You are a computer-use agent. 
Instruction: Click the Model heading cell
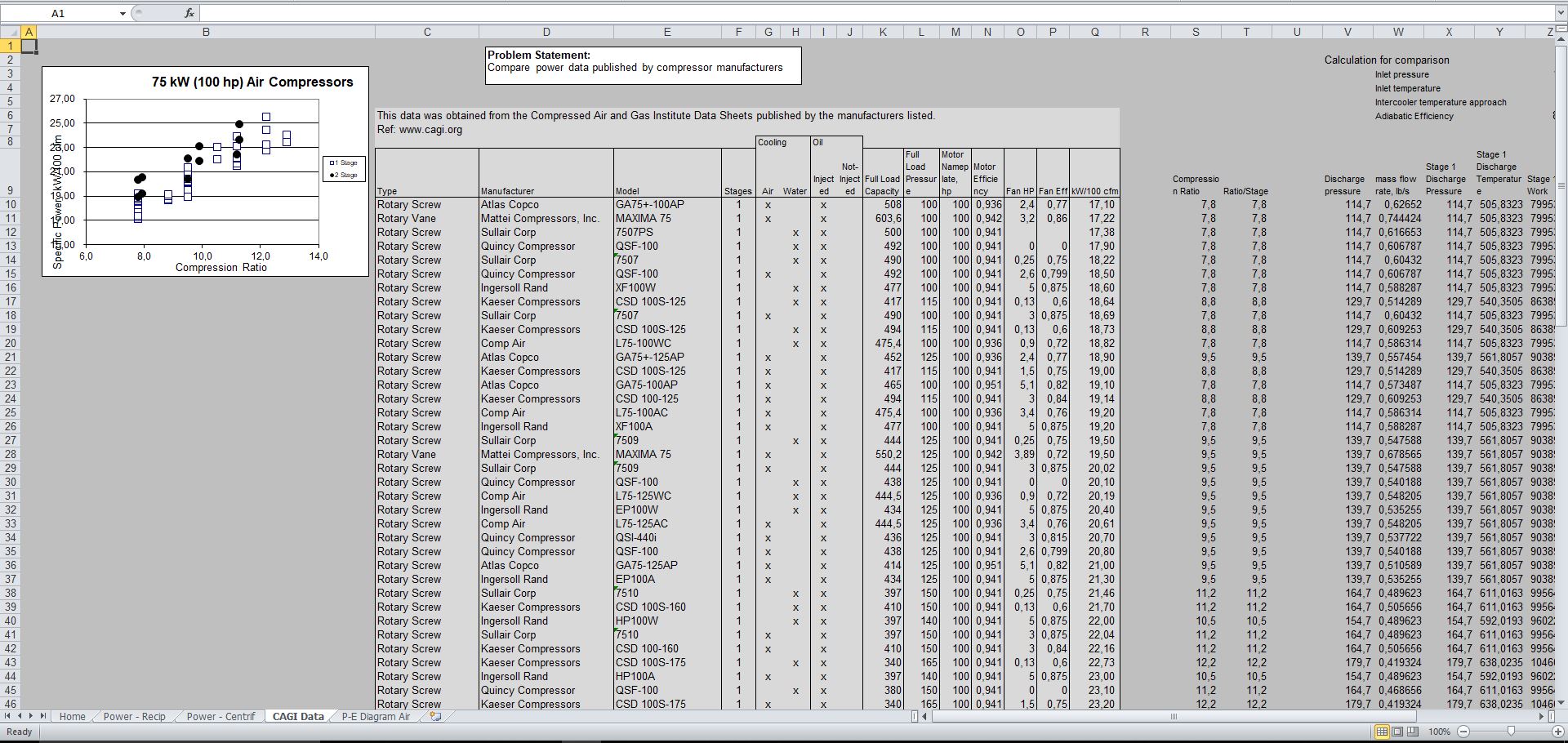click(x=667, y=172)
